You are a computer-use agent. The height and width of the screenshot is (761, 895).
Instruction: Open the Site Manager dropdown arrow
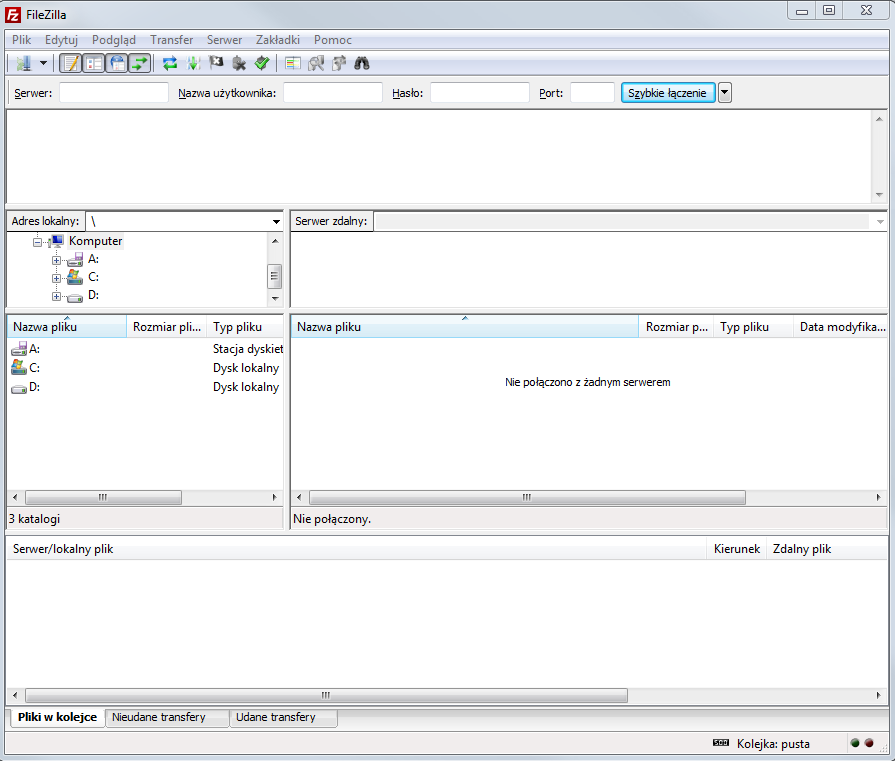[x=44, y=63]
